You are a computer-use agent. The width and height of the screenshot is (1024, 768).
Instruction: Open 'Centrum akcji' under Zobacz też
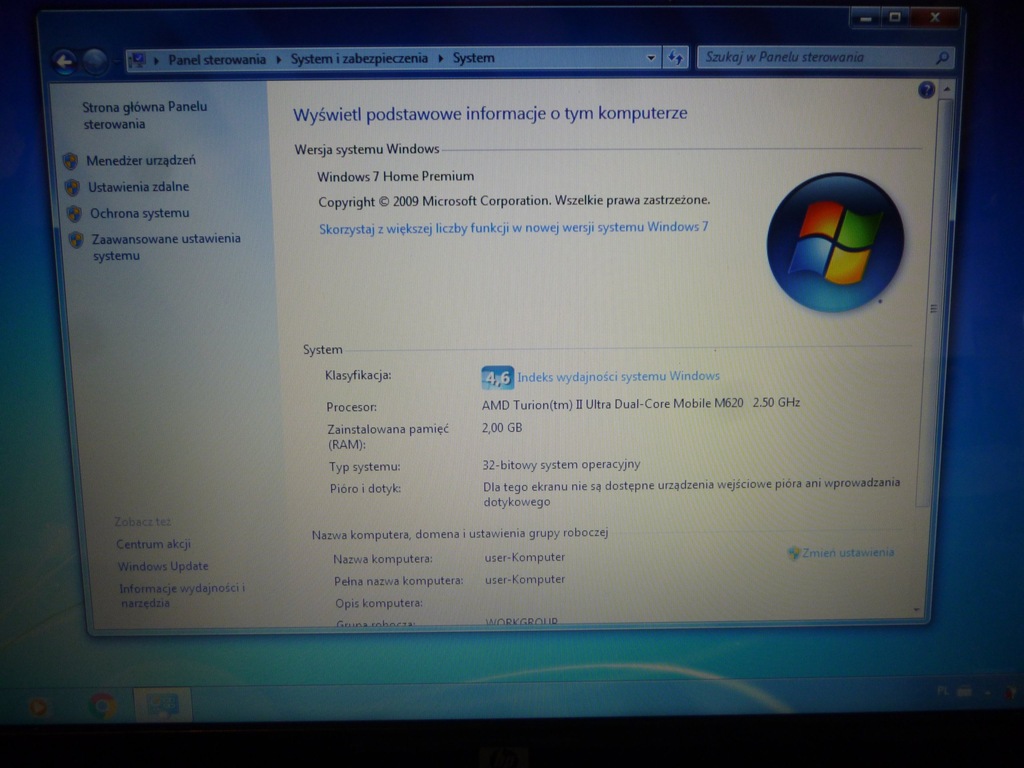click(x=153, y=544)
